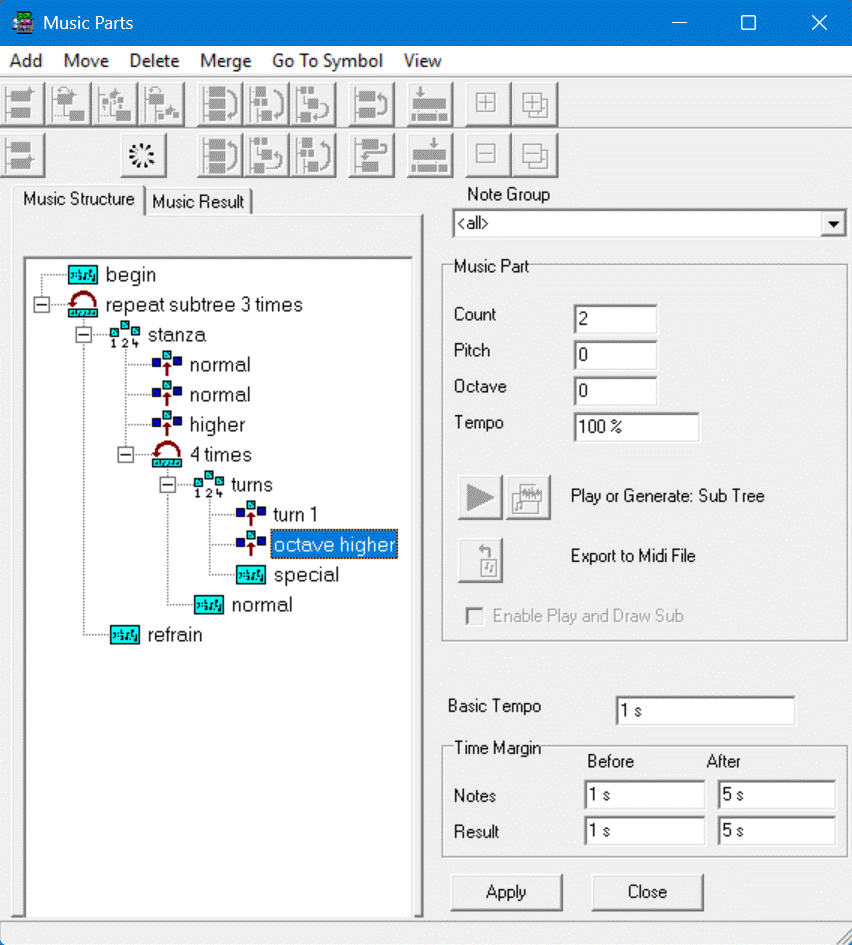
Task: Enable the Play and Draw Sub checkbox
Action: click(x=475, y=616)
